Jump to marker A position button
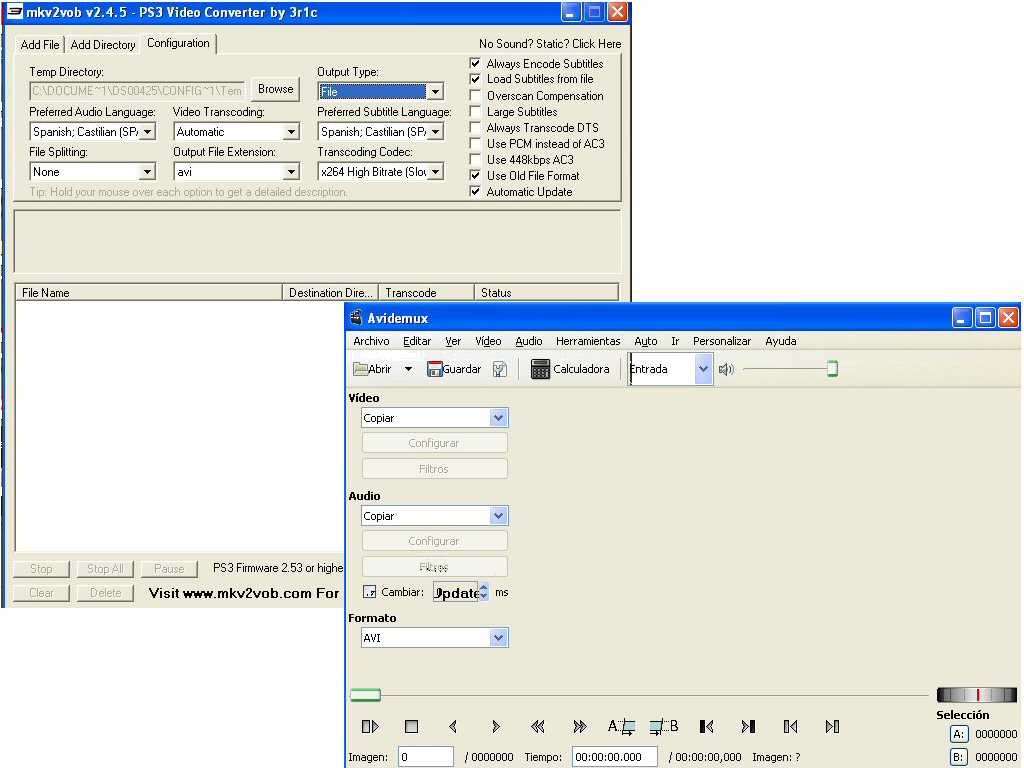1024x768 pixels. tap(790, 726)
